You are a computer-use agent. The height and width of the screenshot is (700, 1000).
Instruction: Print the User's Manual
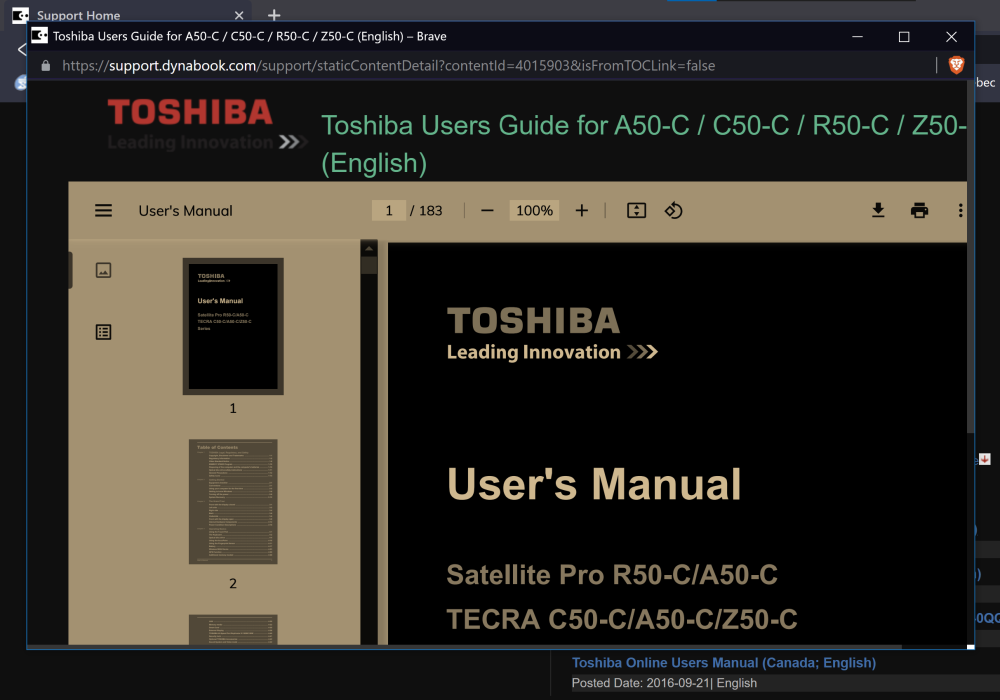pyautogui.click(x=919, y=210)
